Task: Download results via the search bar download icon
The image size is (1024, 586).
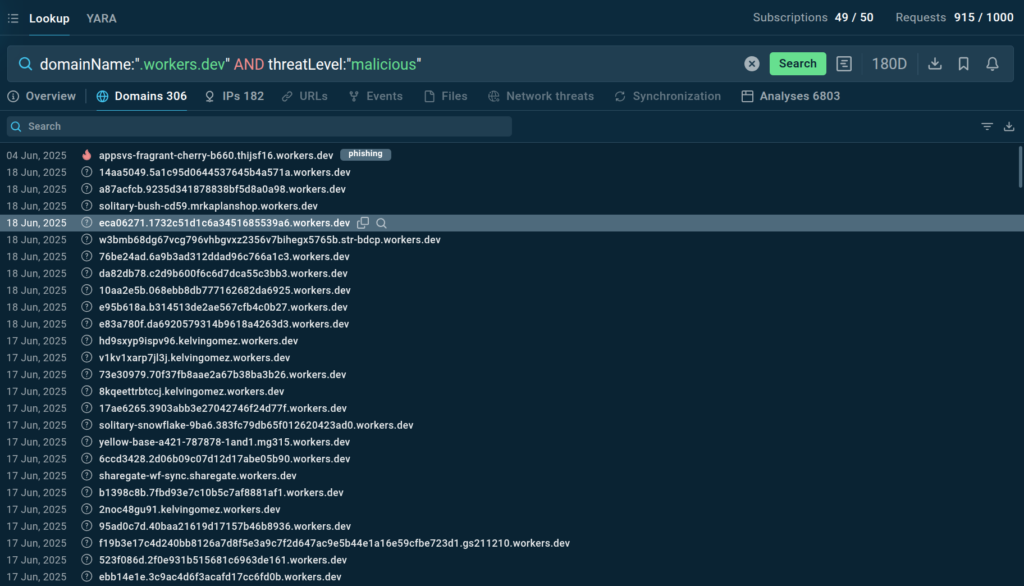Action: (x=935, y=64)
